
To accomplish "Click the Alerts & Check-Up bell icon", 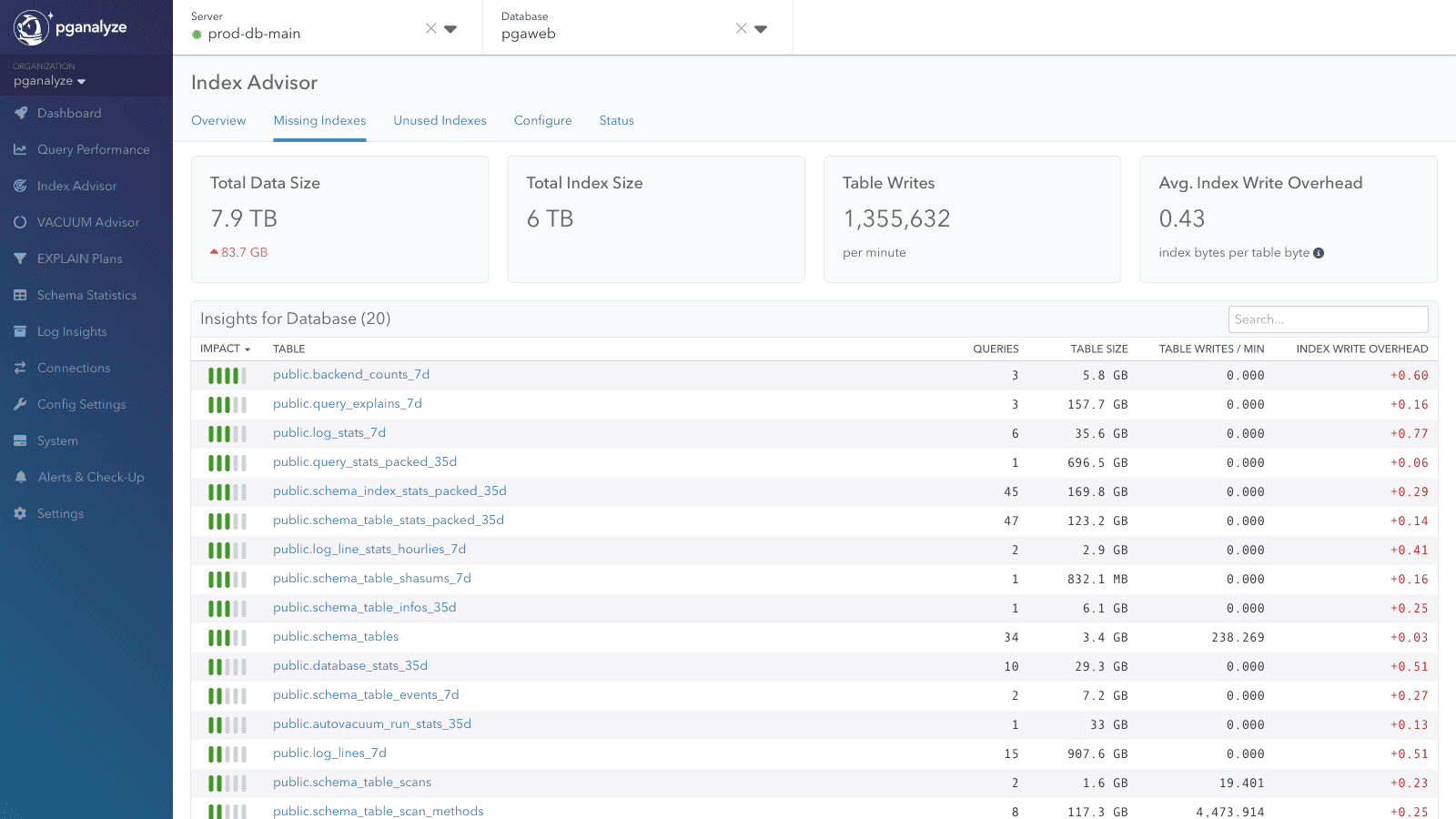I will 20,477.
